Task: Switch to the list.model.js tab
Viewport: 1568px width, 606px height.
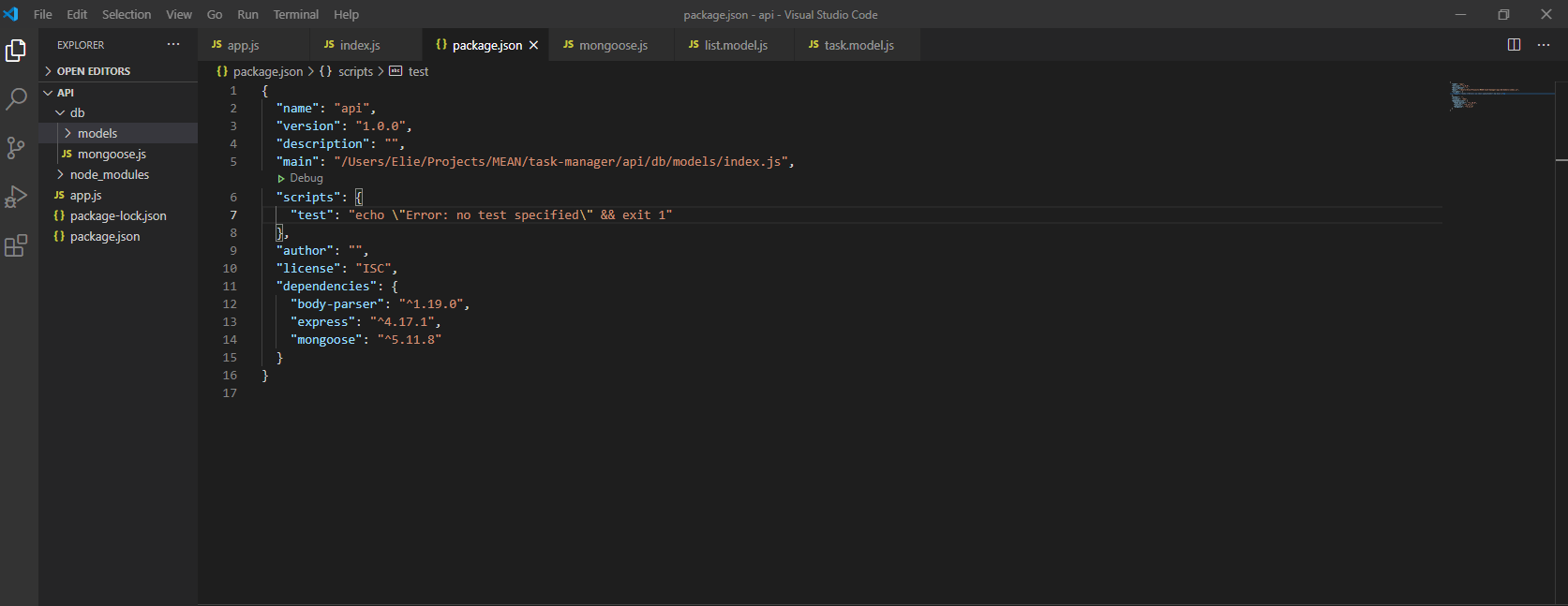Action: pos(736,45)
